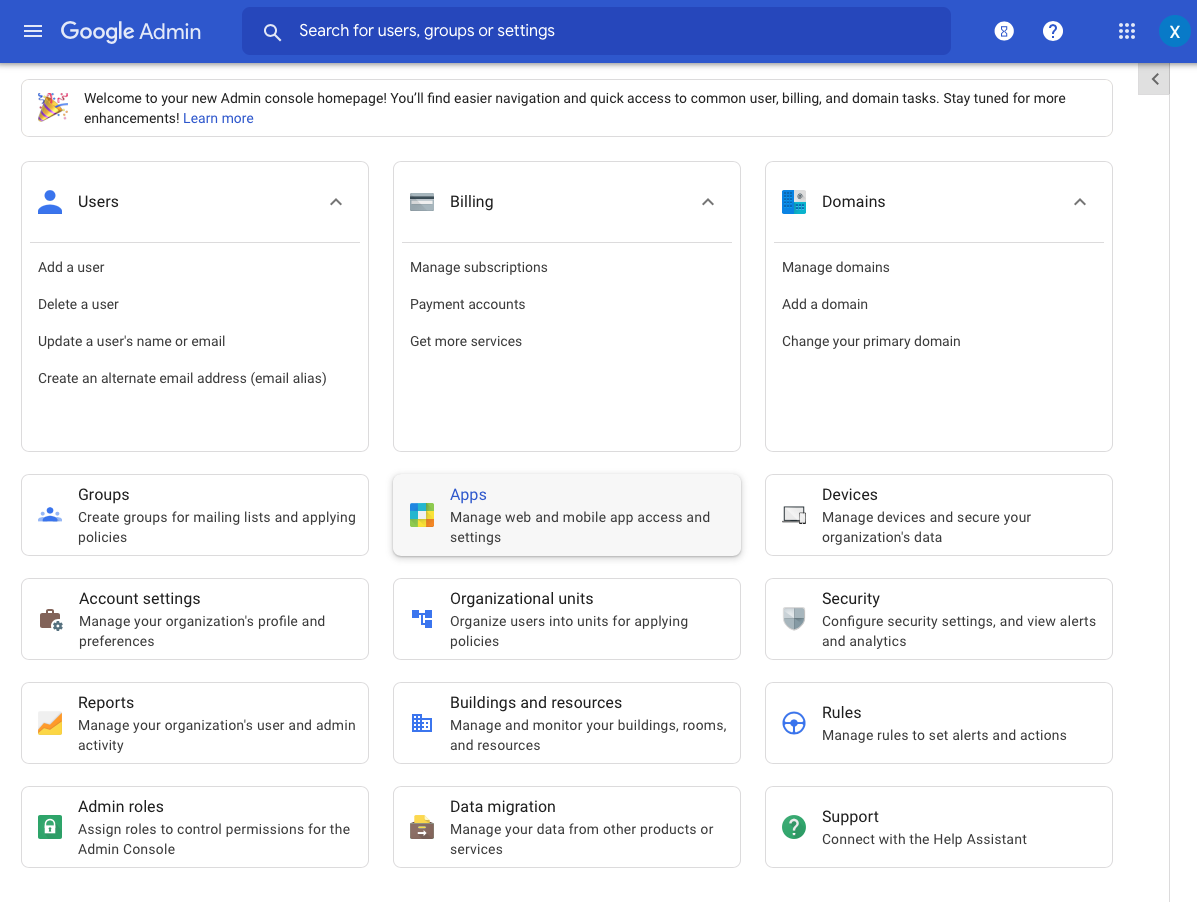This screenshot has height=902, width=1197.
Task: Click the Data migration folder icon
Action: click(x=422, y=826)
